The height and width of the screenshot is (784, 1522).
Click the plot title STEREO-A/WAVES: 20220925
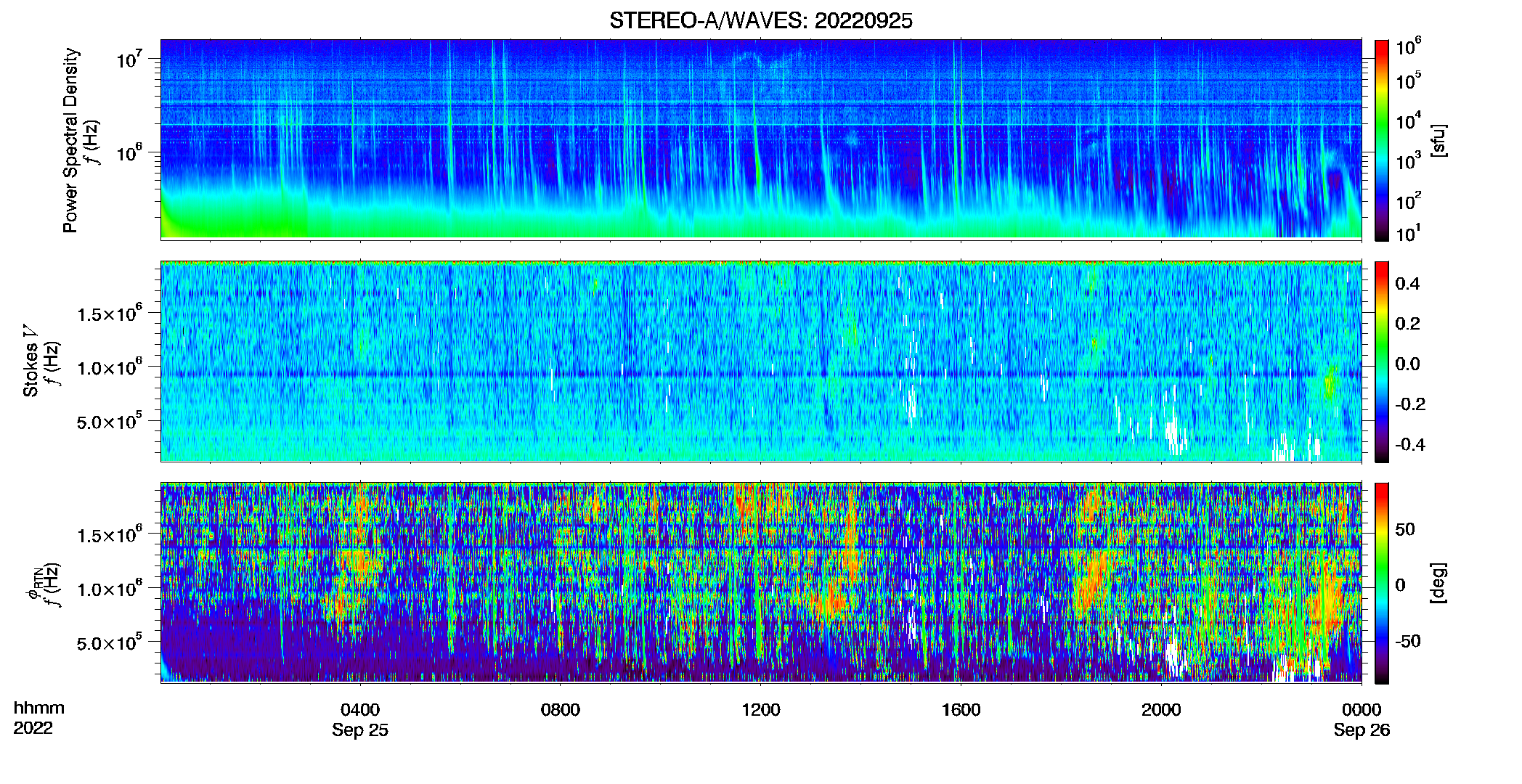760,21
